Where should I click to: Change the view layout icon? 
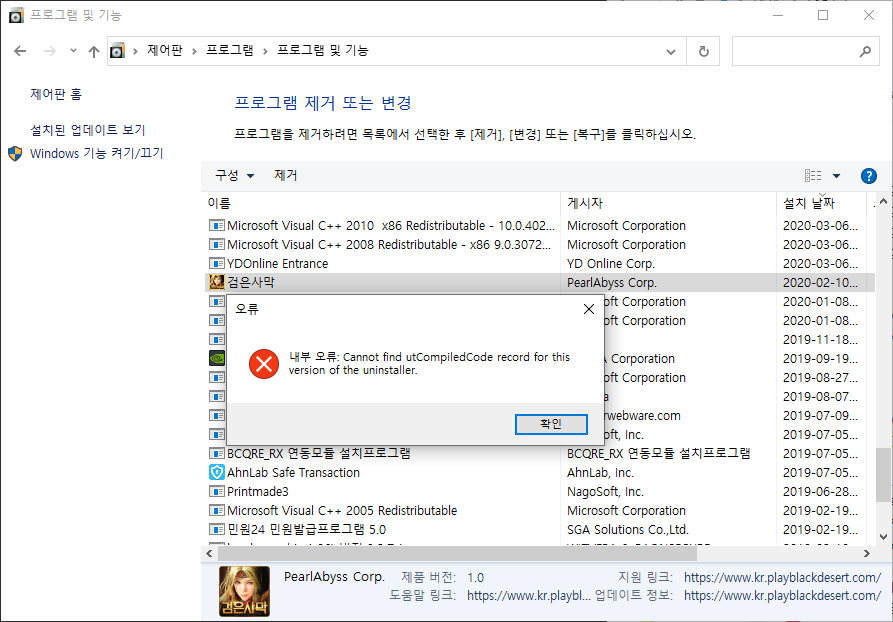coord(813,176)
